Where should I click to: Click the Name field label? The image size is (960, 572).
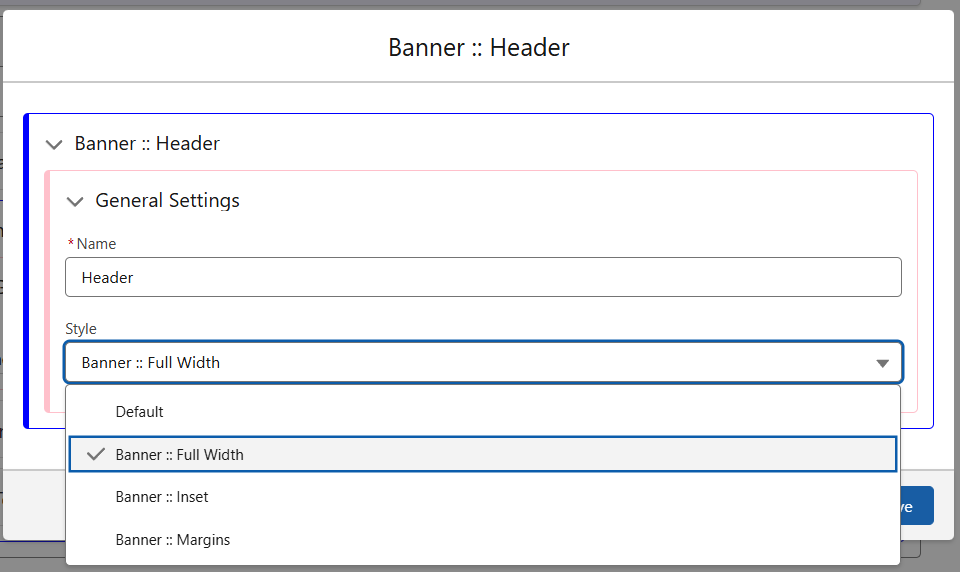(96, 244)
